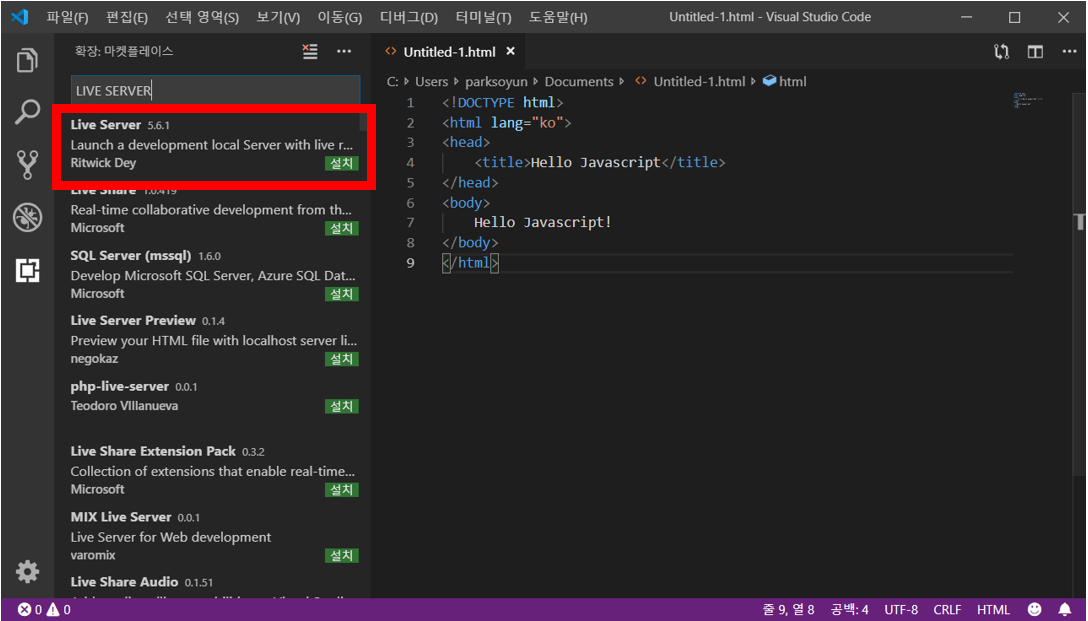Click Users breadcrumb segment
Screen dimensions: 1088x621
(432, 82)
